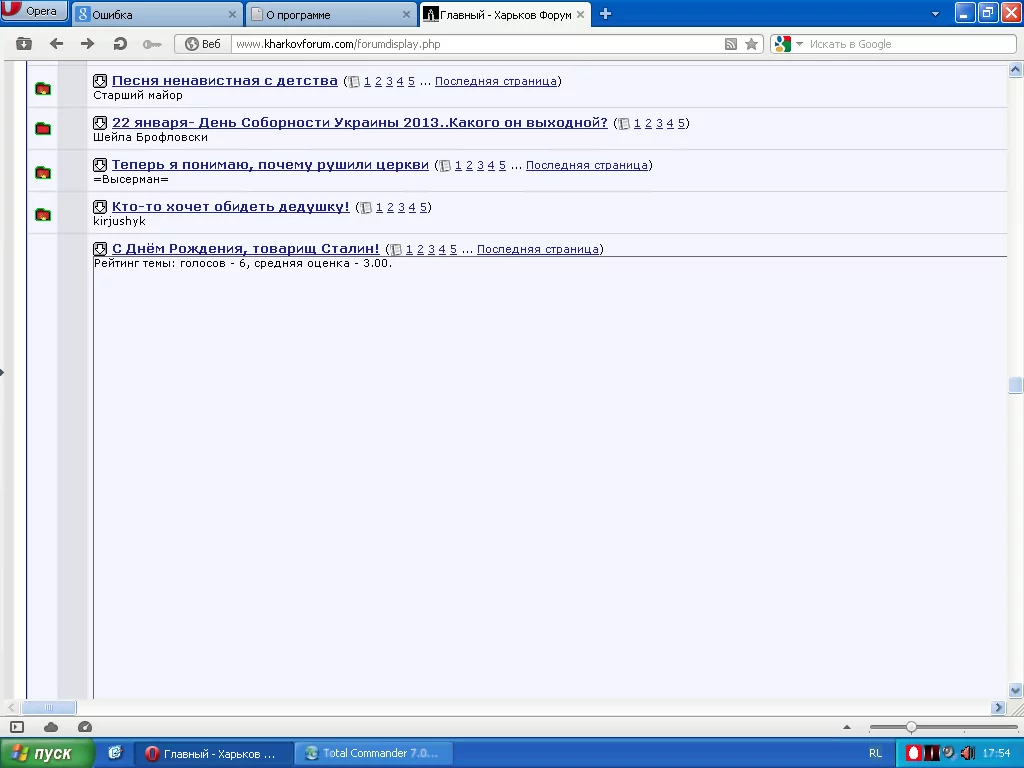Click the RSS feed icon in address bar

pos(731,44)
